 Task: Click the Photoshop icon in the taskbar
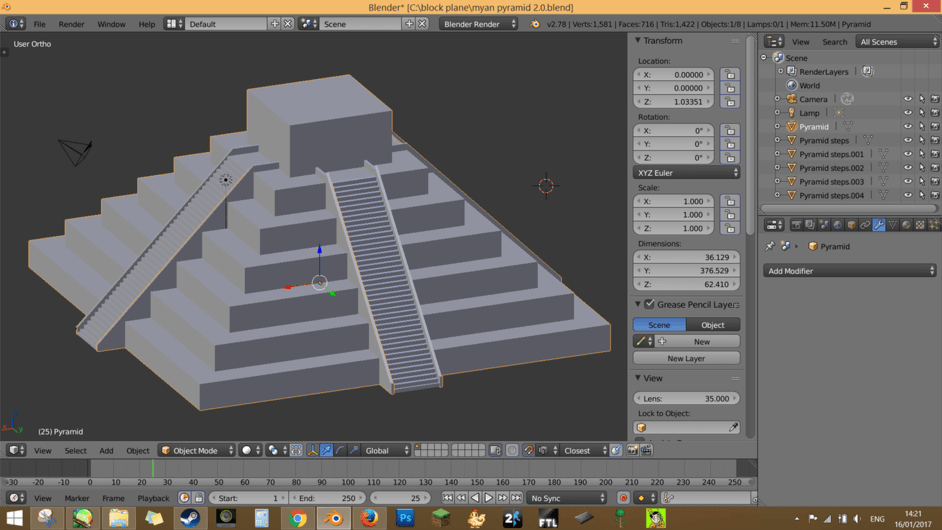click(x=405, y=518)
